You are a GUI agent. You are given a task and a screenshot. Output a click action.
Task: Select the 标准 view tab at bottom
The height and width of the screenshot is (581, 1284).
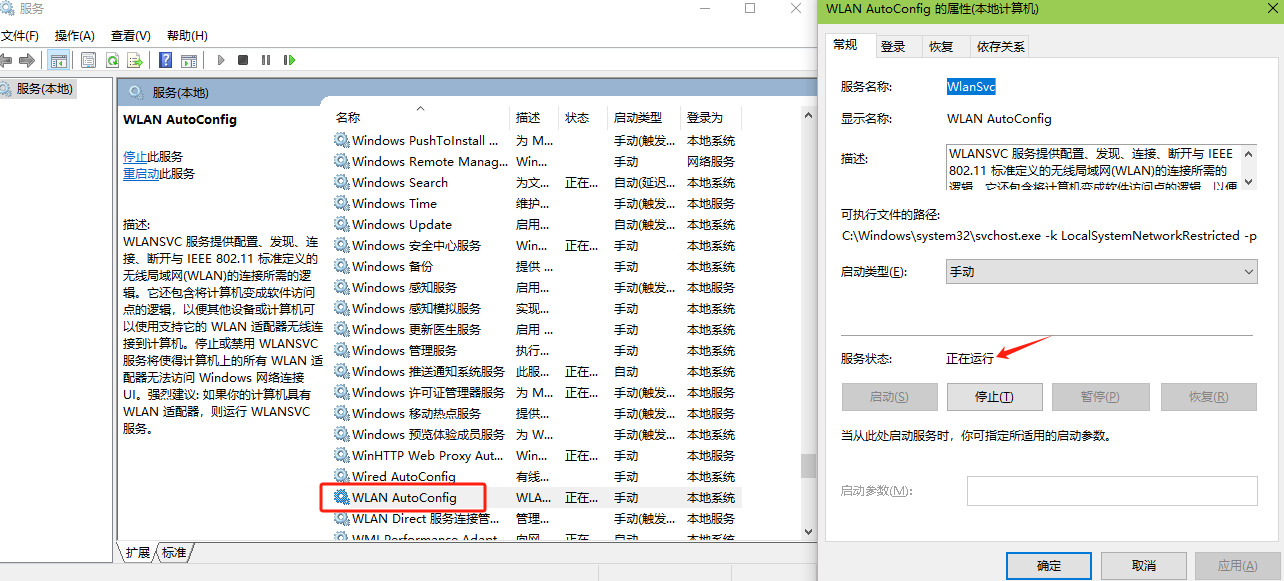174,552
